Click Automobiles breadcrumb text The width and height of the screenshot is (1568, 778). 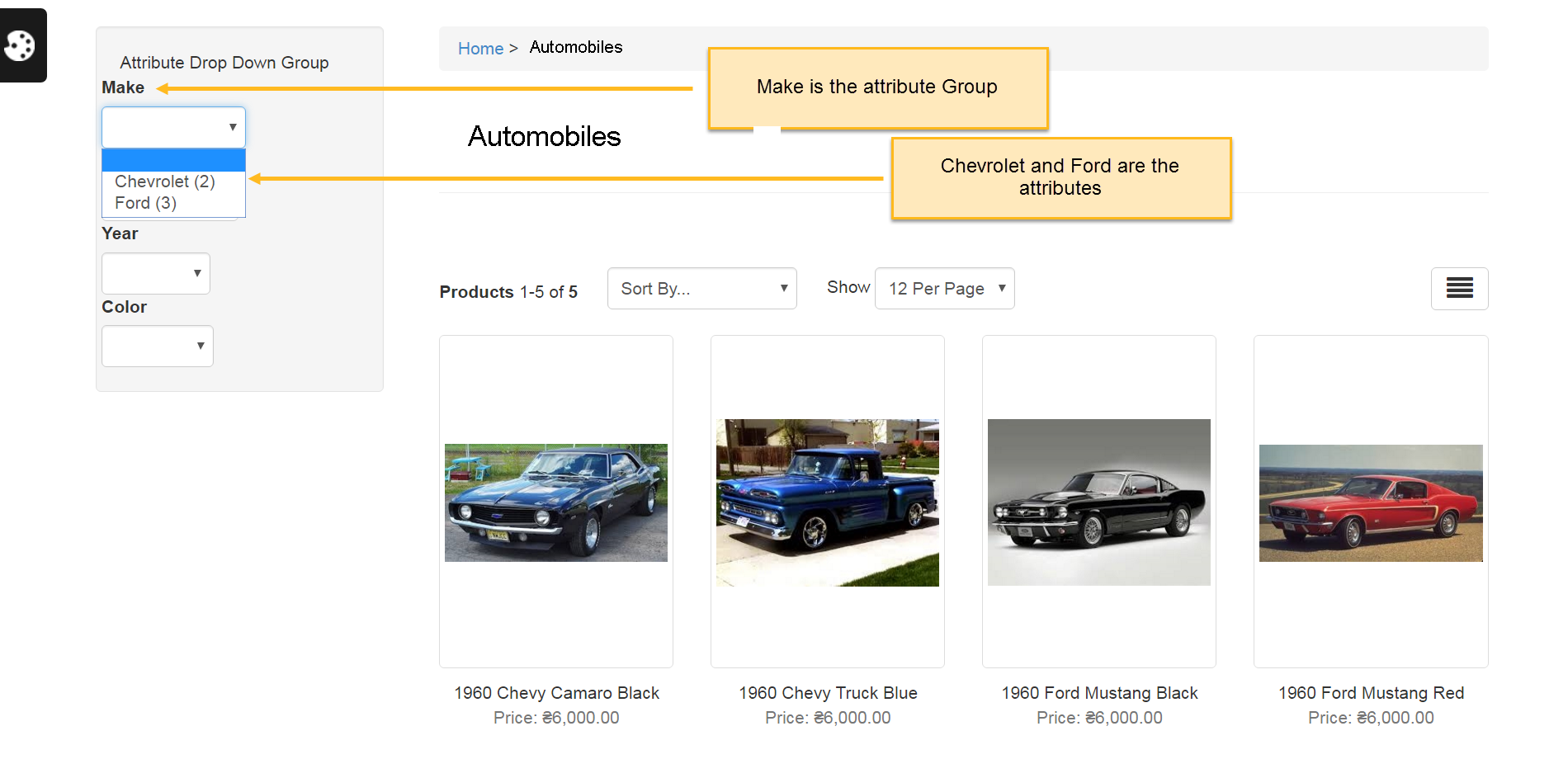(x=576, y=48)
